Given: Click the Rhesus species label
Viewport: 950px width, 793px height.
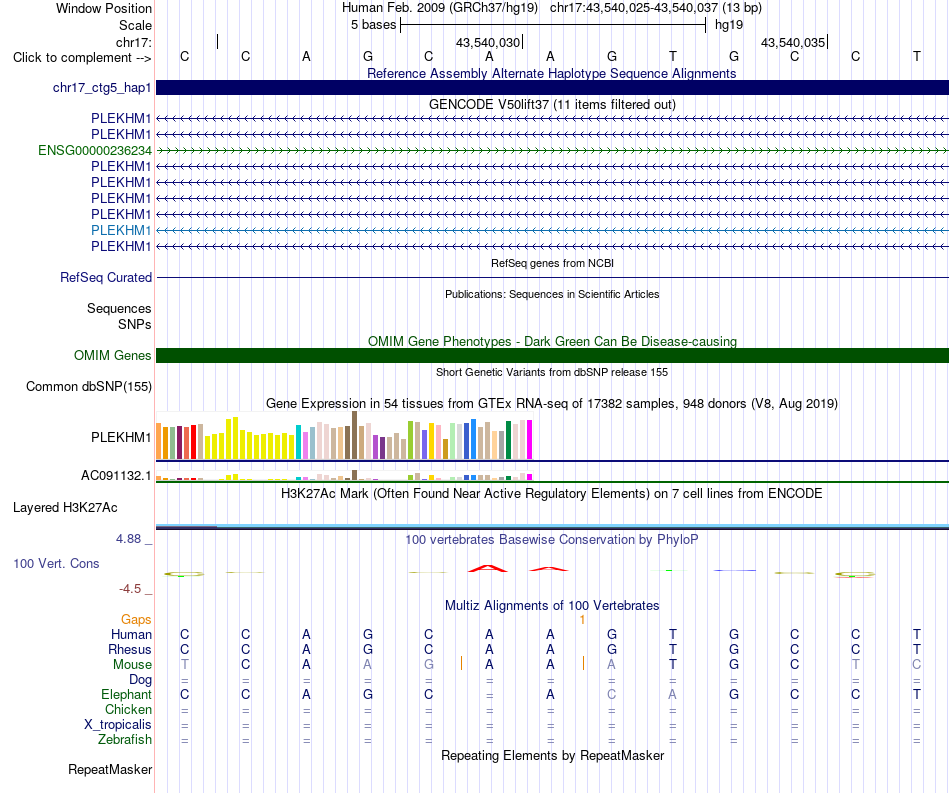Looking at the screenshot, I should click(x=130, y=649).
